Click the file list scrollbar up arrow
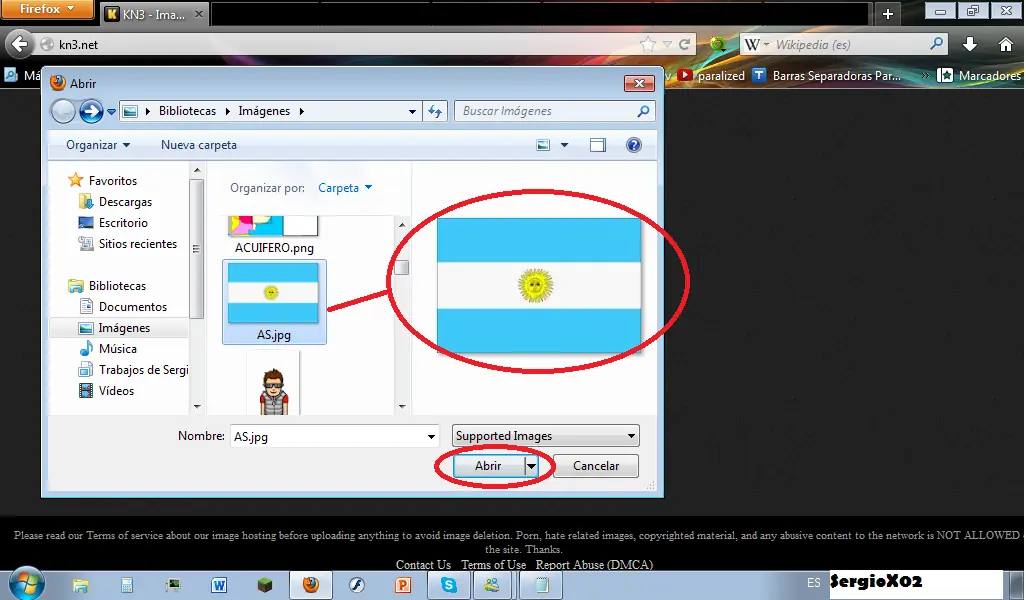Viewport: 1026px width, 600px height. 402,225
